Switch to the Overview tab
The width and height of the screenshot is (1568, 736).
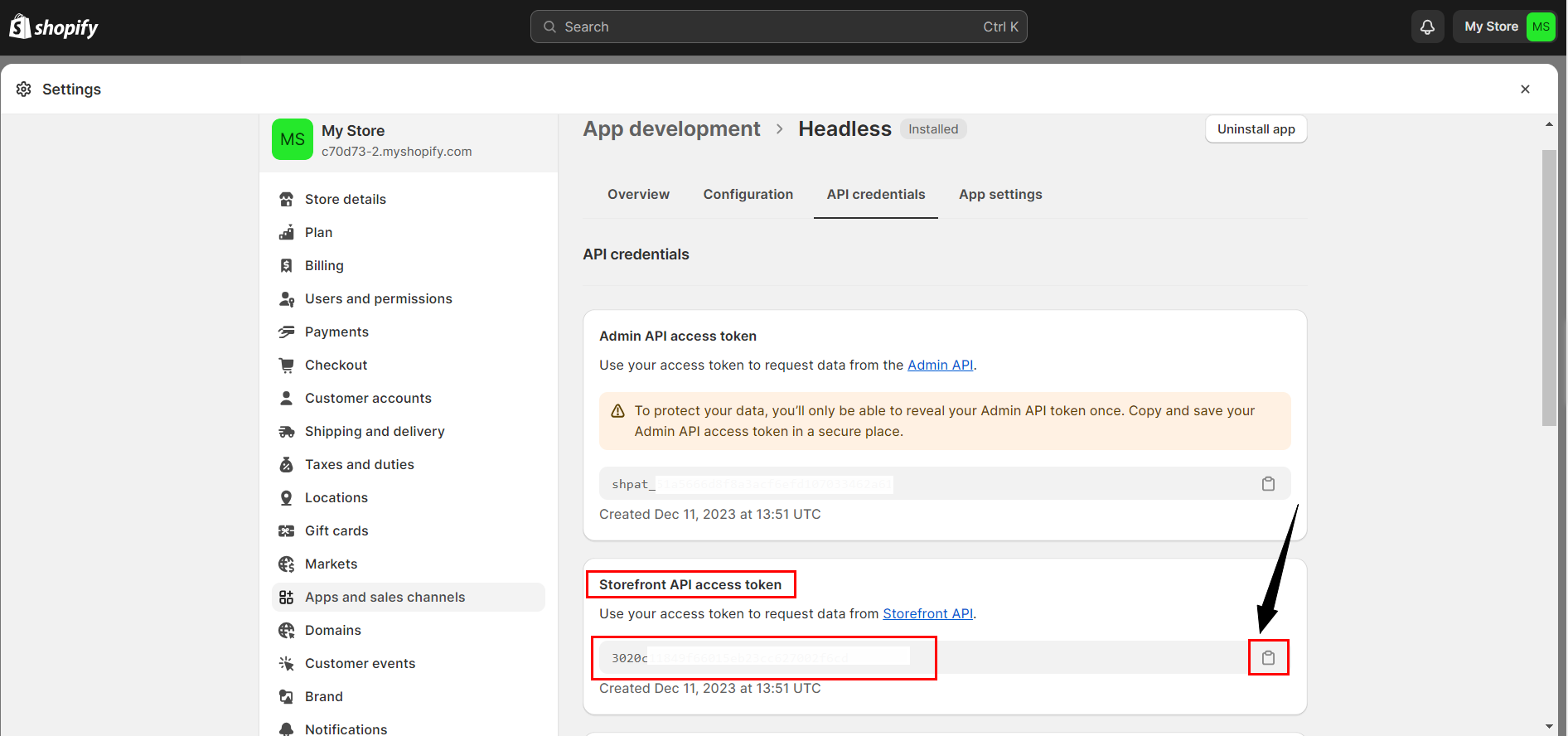[638, 195]
